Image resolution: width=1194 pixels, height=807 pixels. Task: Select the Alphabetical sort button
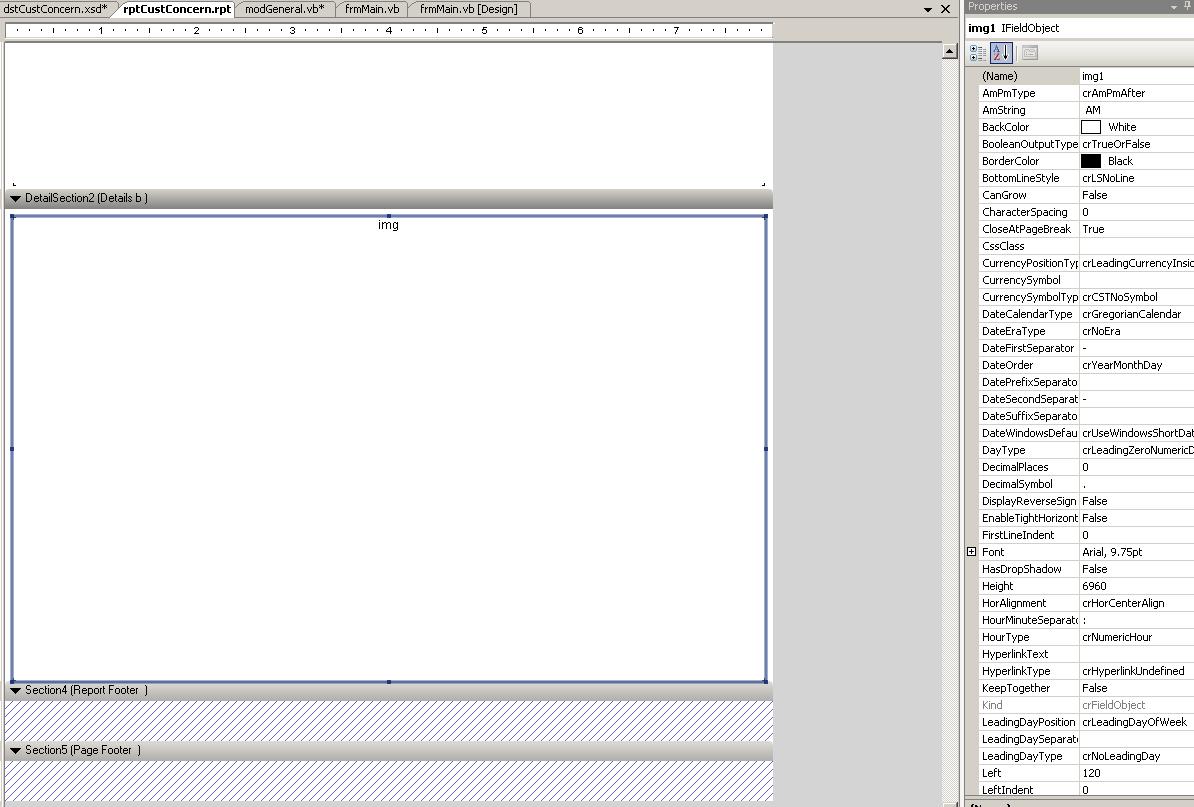point(1001,53)
